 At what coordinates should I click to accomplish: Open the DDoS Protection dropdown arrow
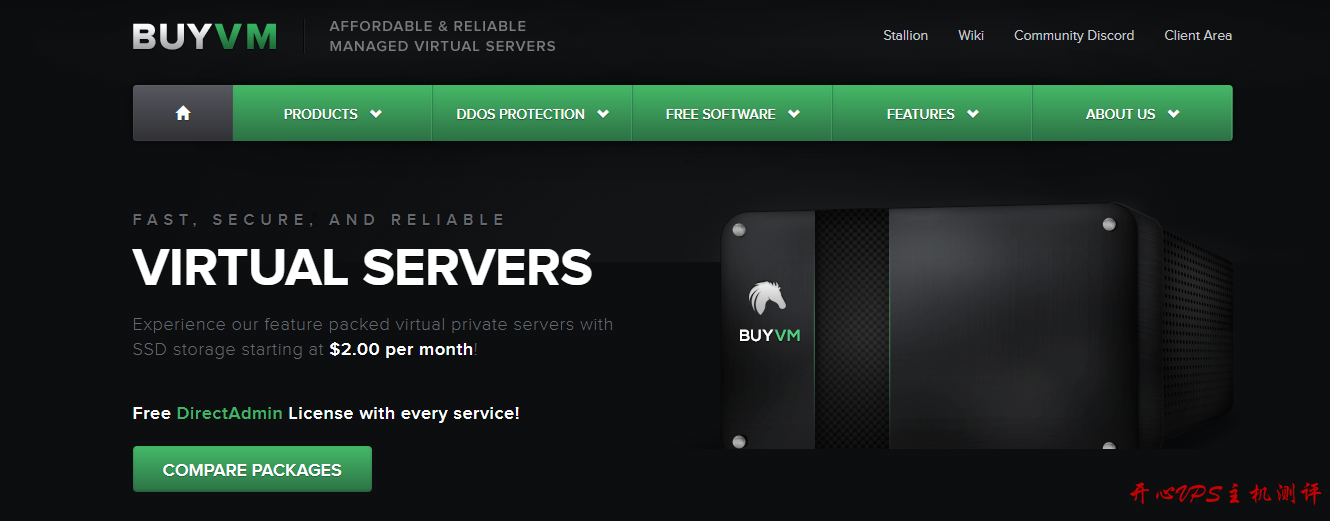(x=603, y=114)
